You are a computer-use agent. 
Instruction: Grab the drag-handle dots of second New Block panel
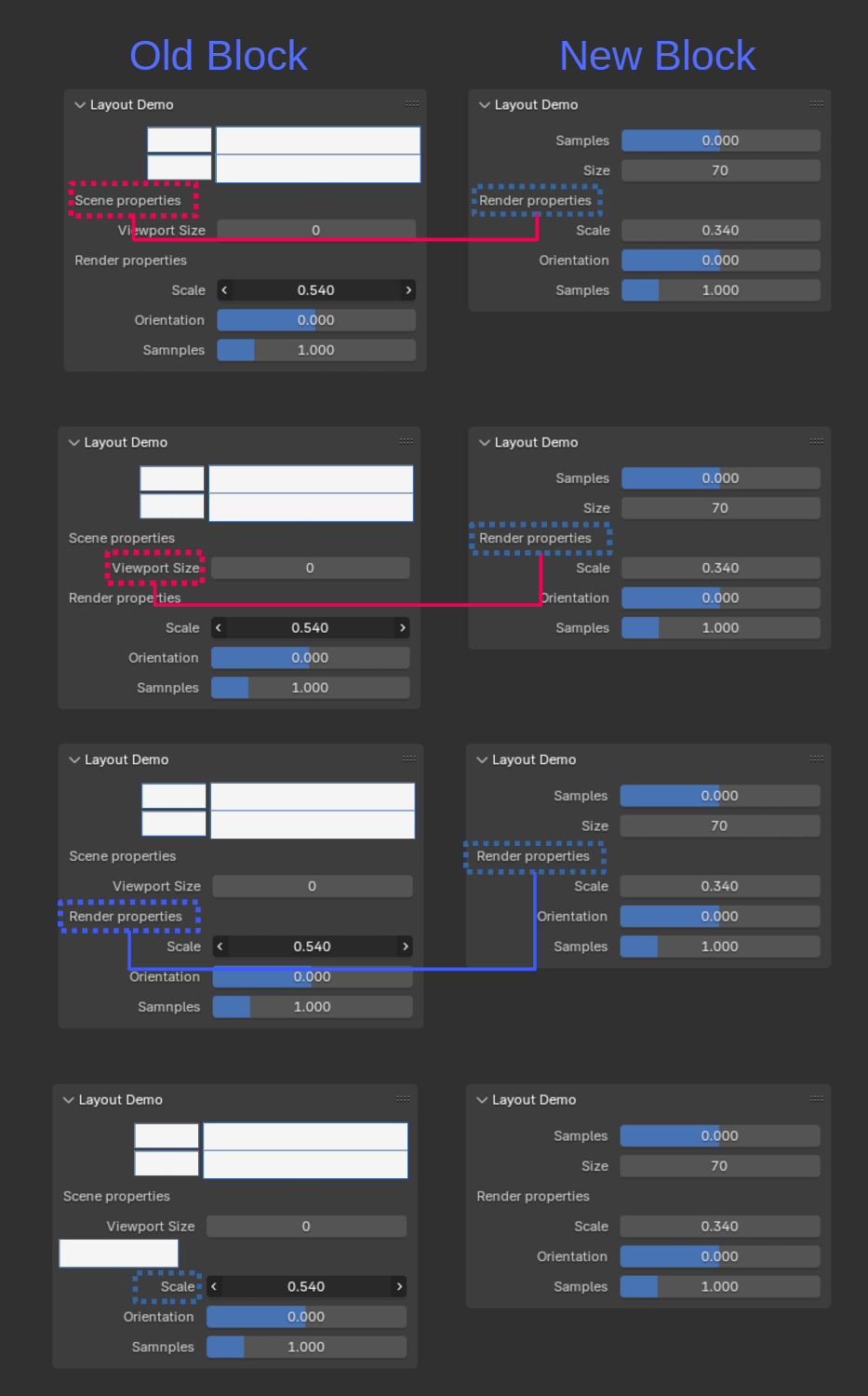pos(817,441)
